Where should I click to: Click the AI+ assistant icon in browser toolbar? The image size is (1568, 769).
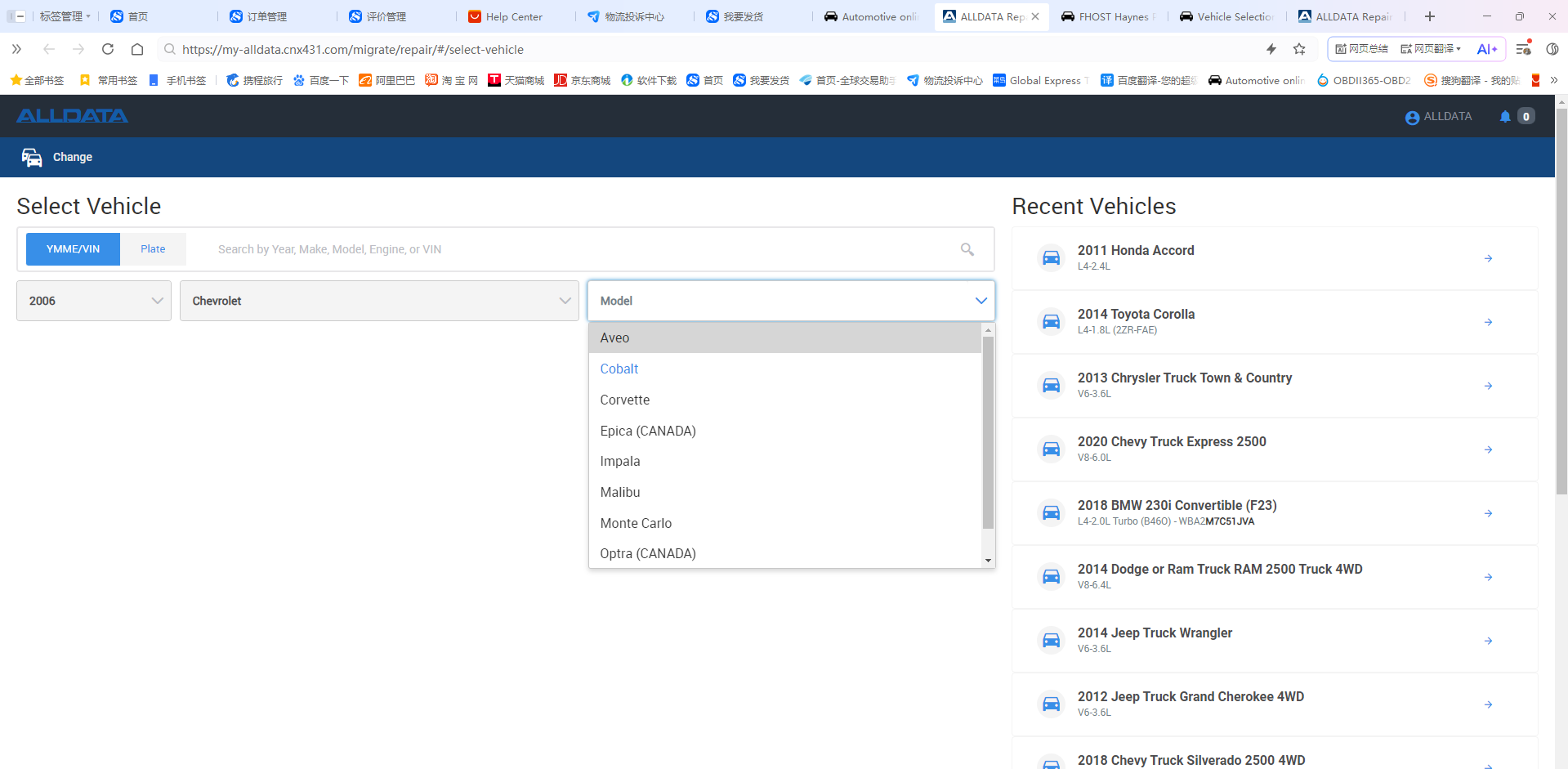(x=1487, y=49)
